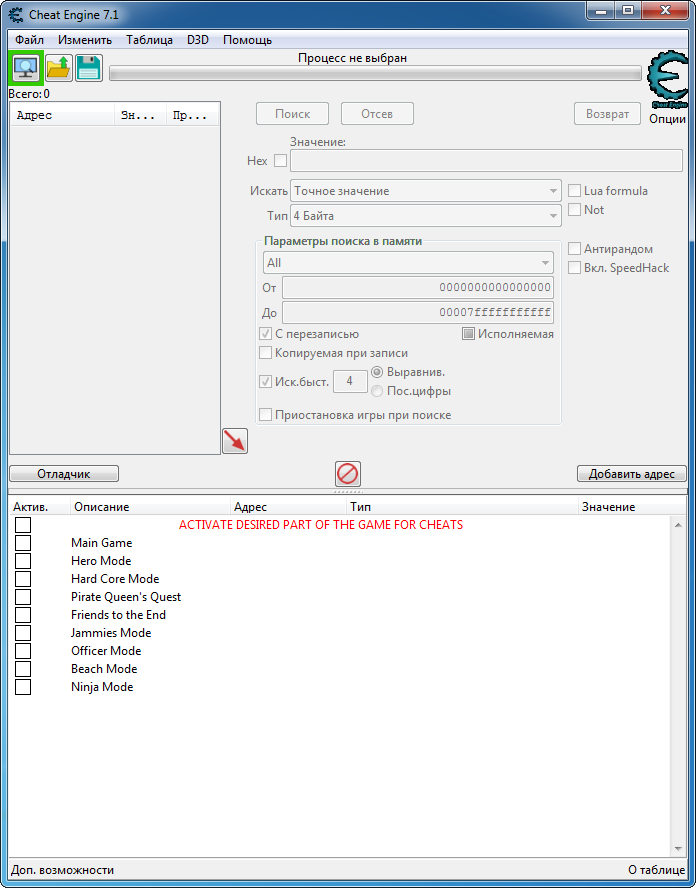Activate the Officer Mode checkbox
Viewport: 696px width, 888px height.
click(x=23, y=651)
